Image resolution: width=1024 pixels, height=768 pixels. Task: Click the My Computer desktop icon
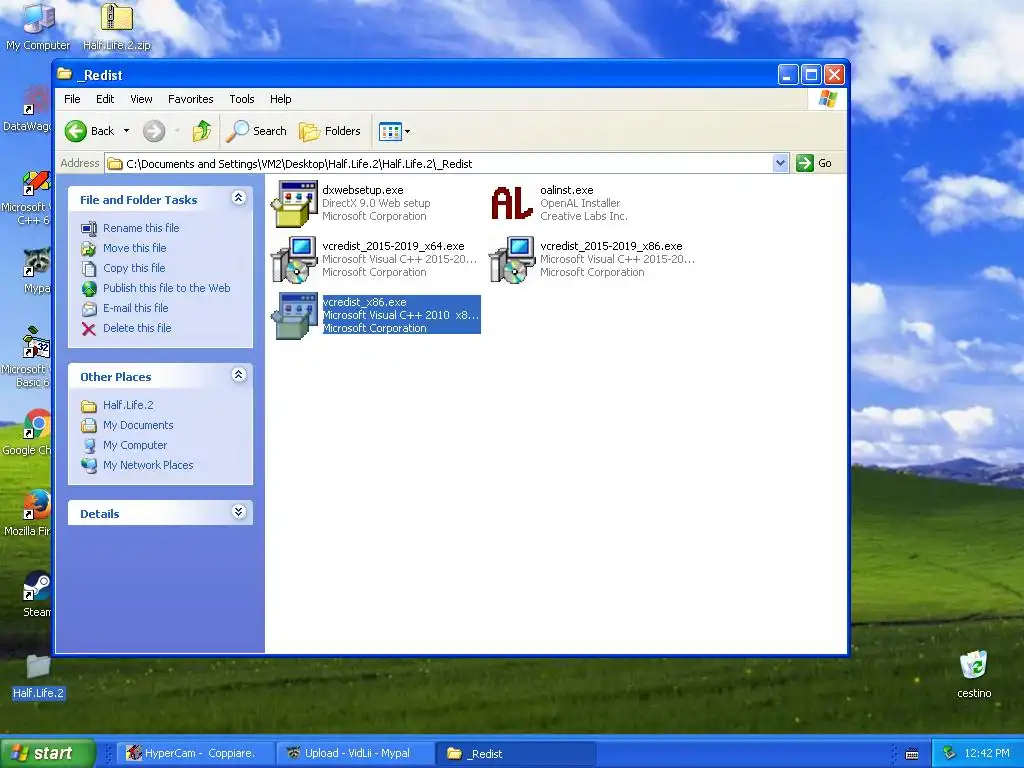38,18
